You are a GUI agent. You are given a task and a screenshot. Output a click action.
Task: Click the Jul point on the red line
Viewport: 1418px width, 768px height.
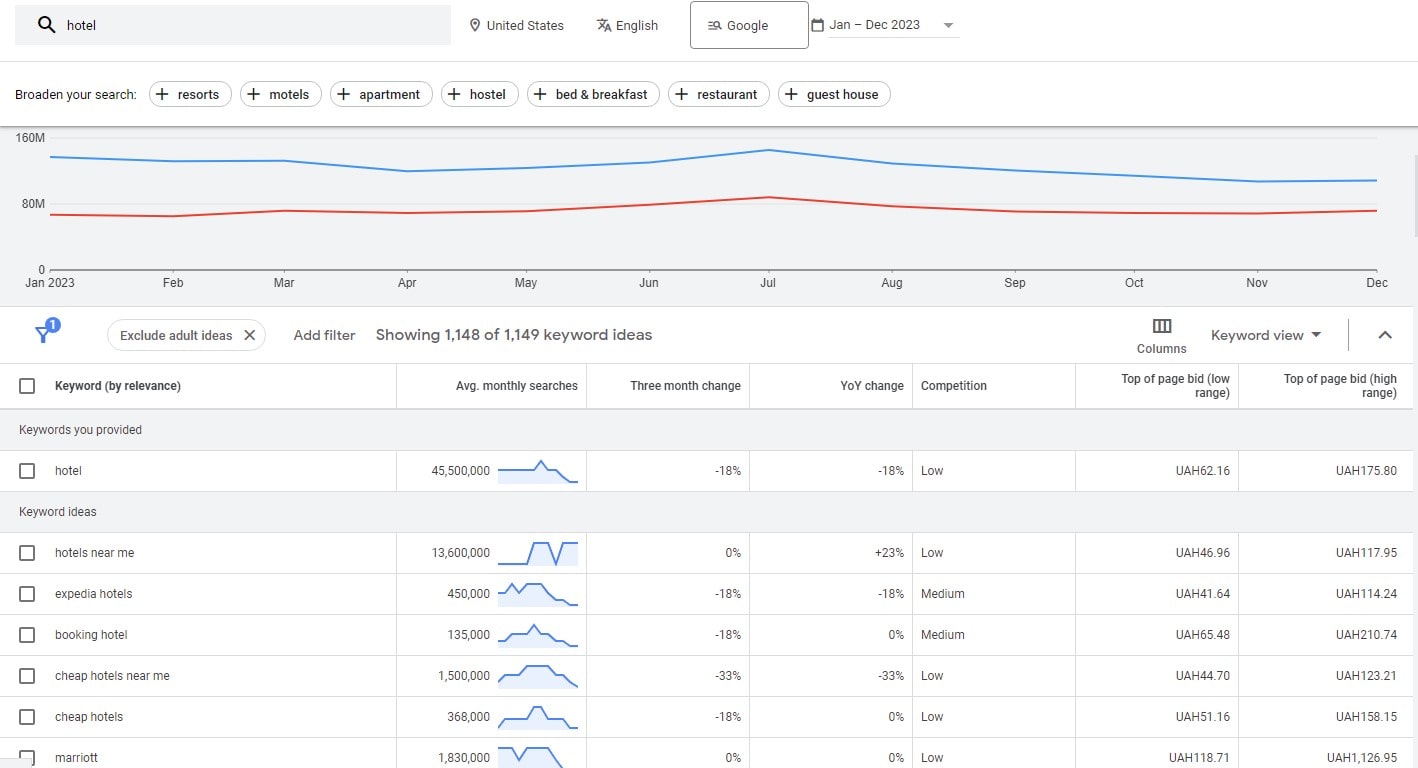click(x=768, y=197)
